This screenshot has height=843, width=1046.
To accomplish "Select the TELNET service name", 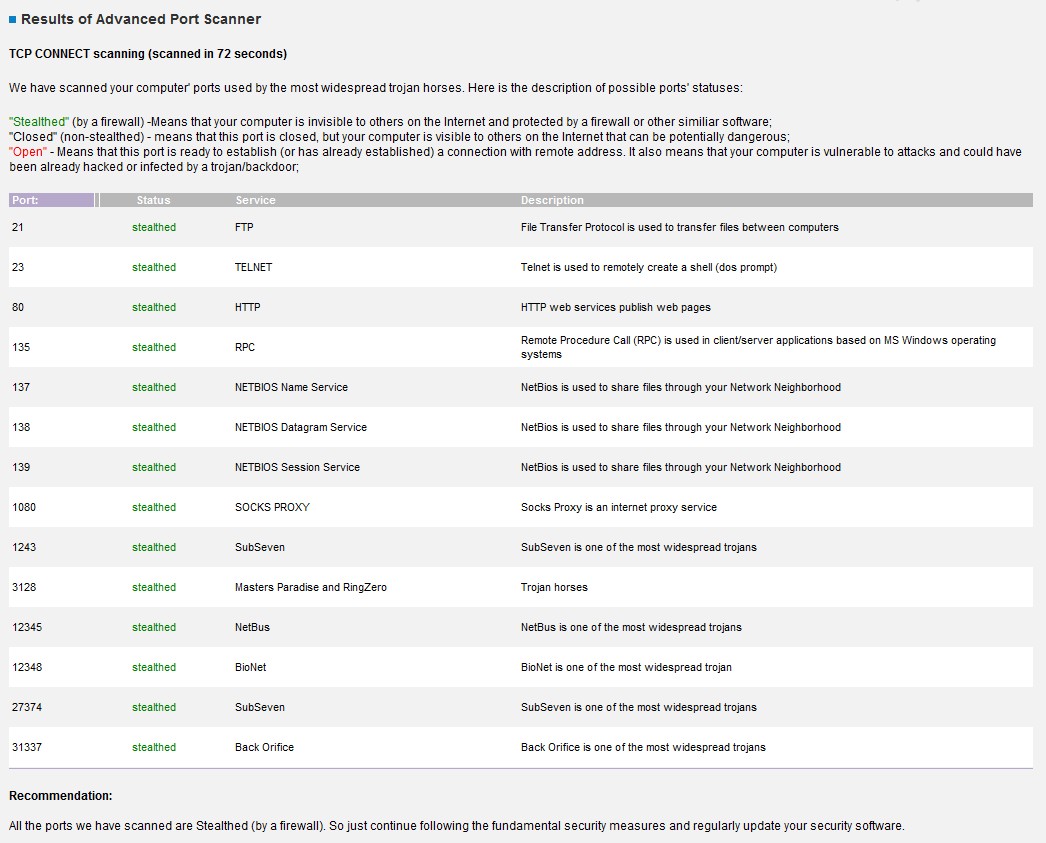I will (253, 267).
